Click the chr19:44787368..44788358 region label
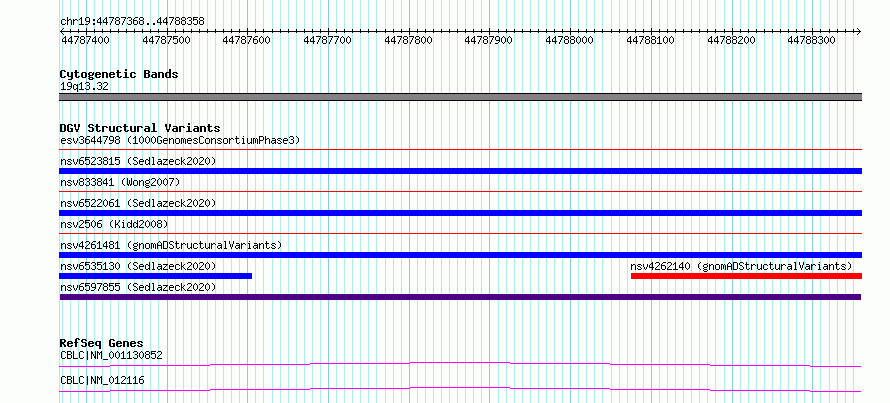The height and width of the screenshot is (403, 890). coord(132,22)
